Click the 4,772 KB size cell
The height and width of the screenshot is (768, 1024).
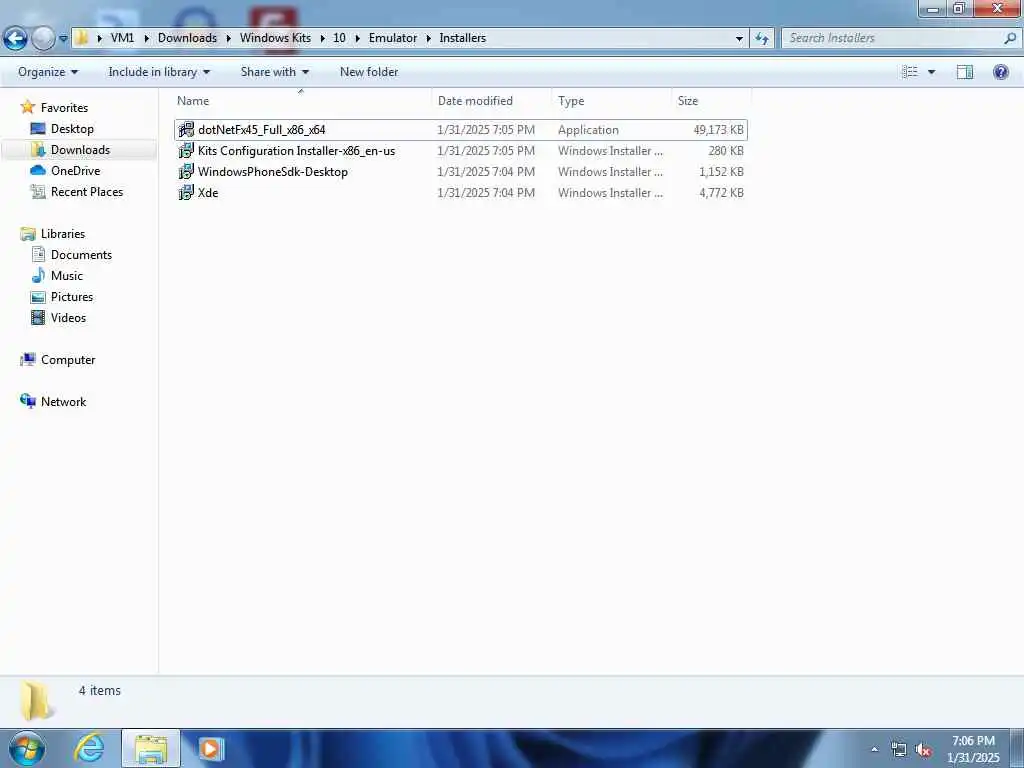click(721, 193)
